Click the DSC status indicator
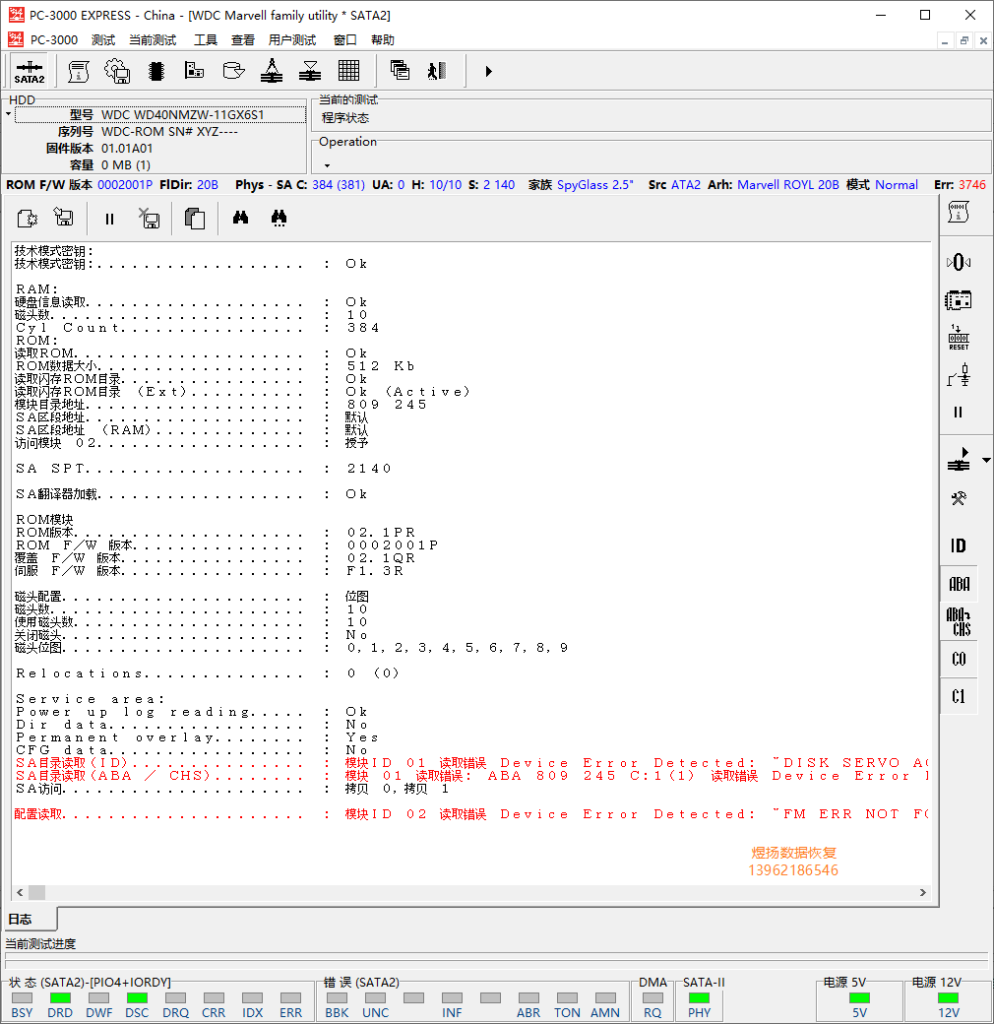The height and width of the screenshot is (1024, 994). pos(137,998)
